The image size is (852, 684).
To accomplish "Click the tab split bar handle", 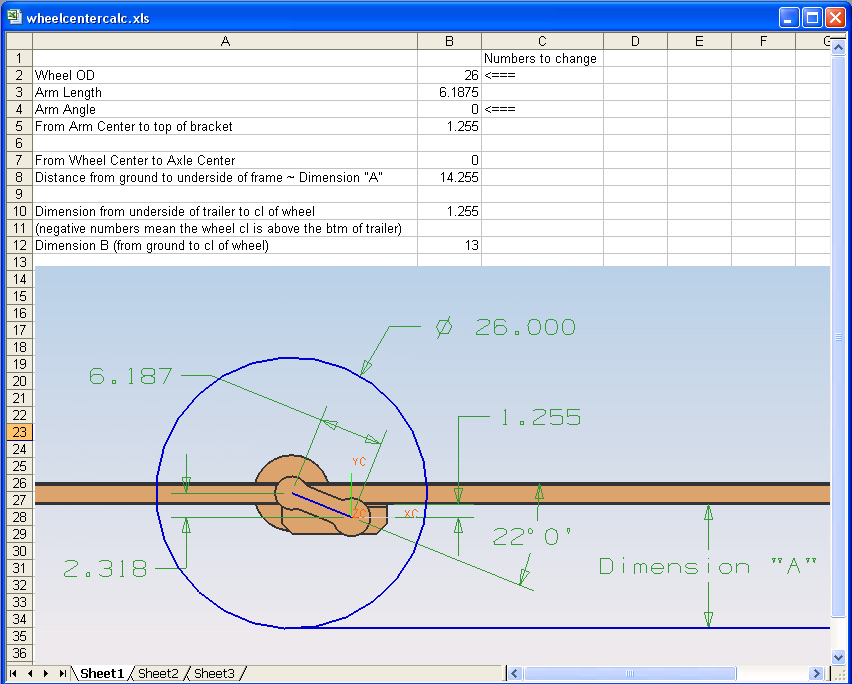I will coord(505,674).
